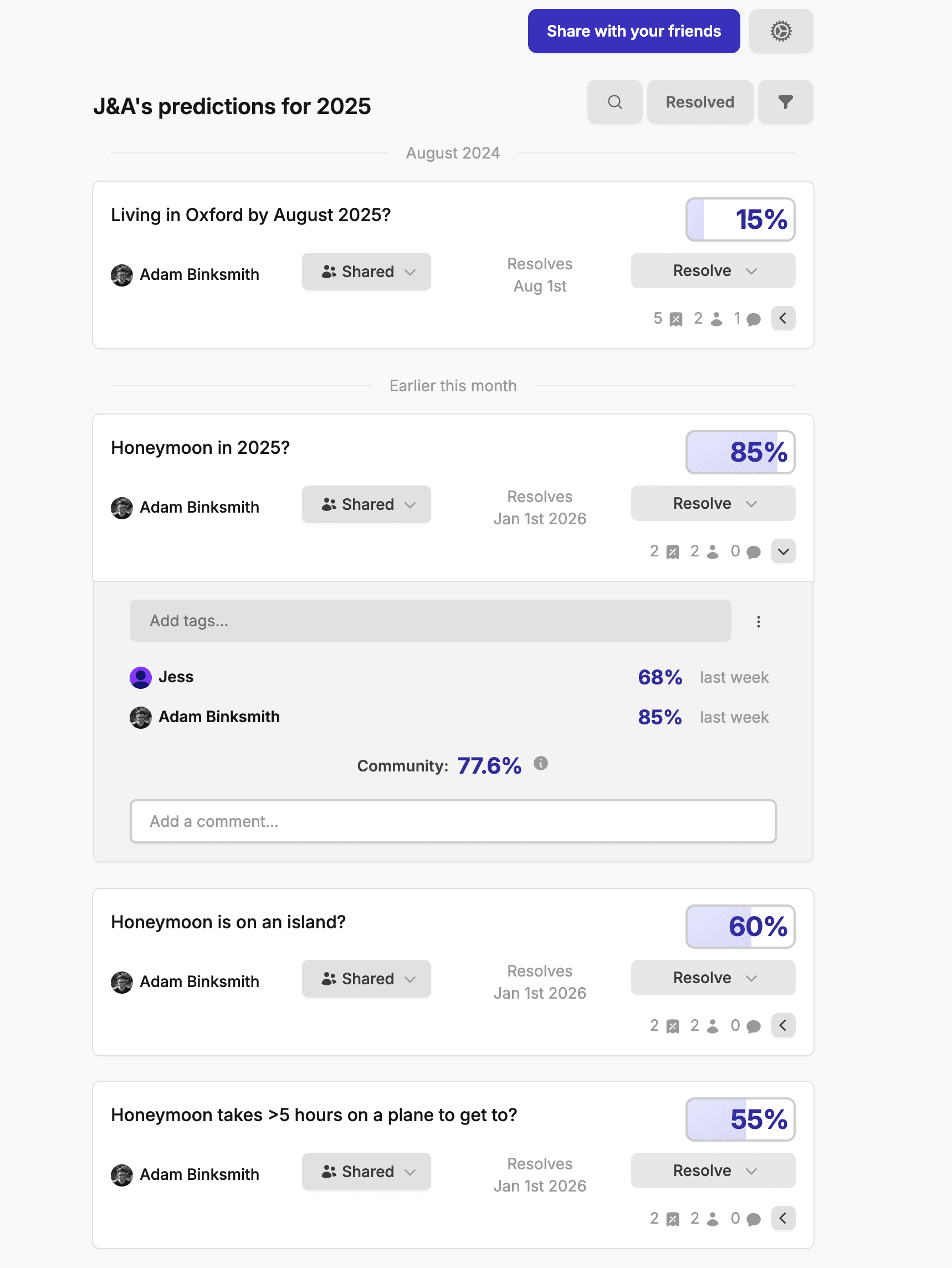Open Resolve dropdown for the >5 hours plane question
The image size is (952, 1268).
point(713,1170)
